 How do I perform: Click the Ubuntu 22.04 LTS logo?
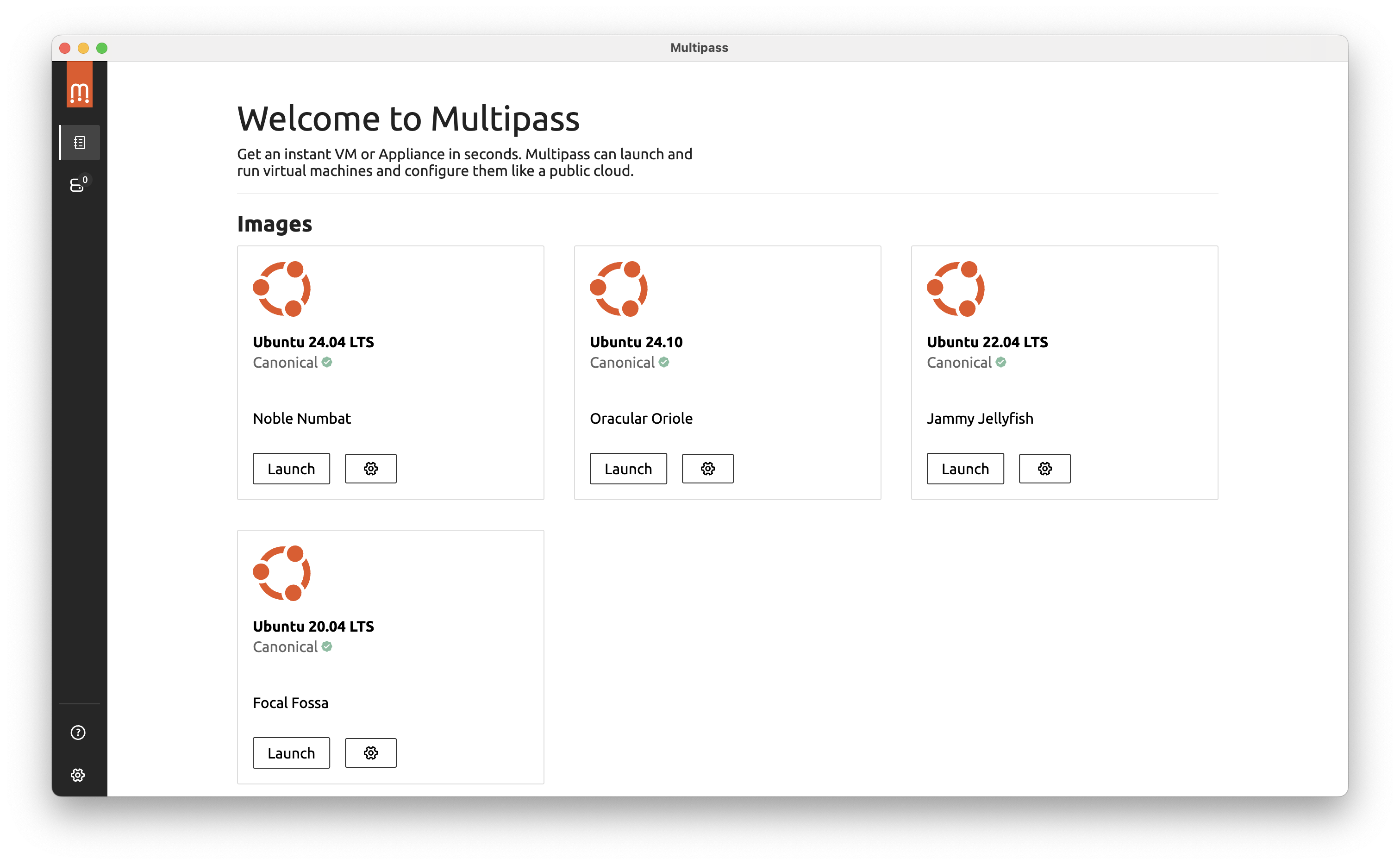(x=956, y=289)
